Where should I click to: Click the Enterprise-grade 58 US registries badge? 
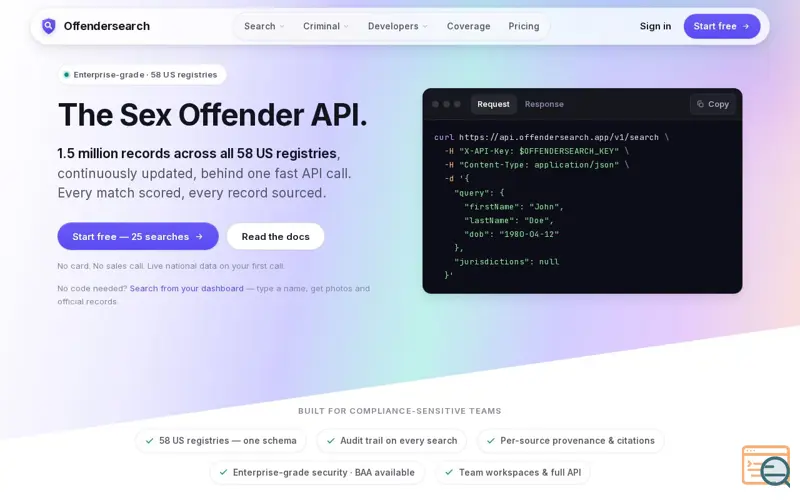(142, 74)
